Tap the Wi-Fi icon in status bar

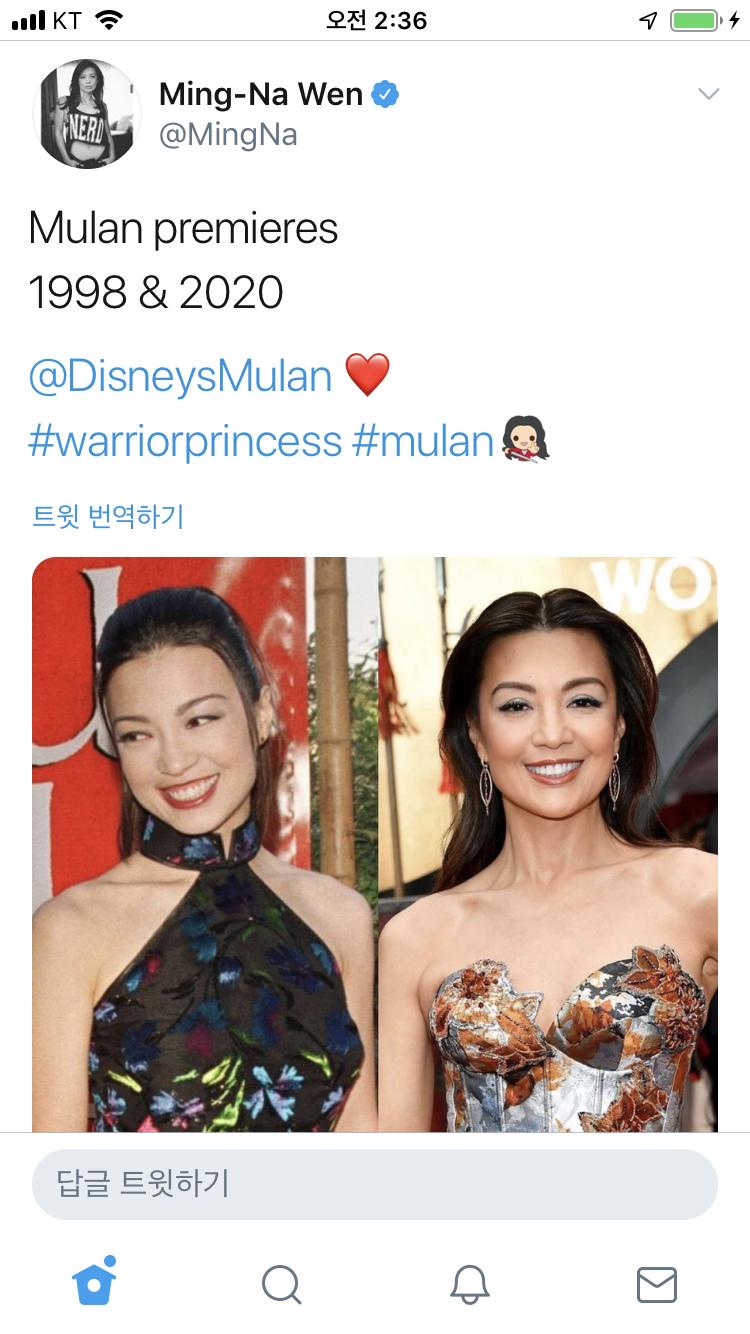point(108,20)
